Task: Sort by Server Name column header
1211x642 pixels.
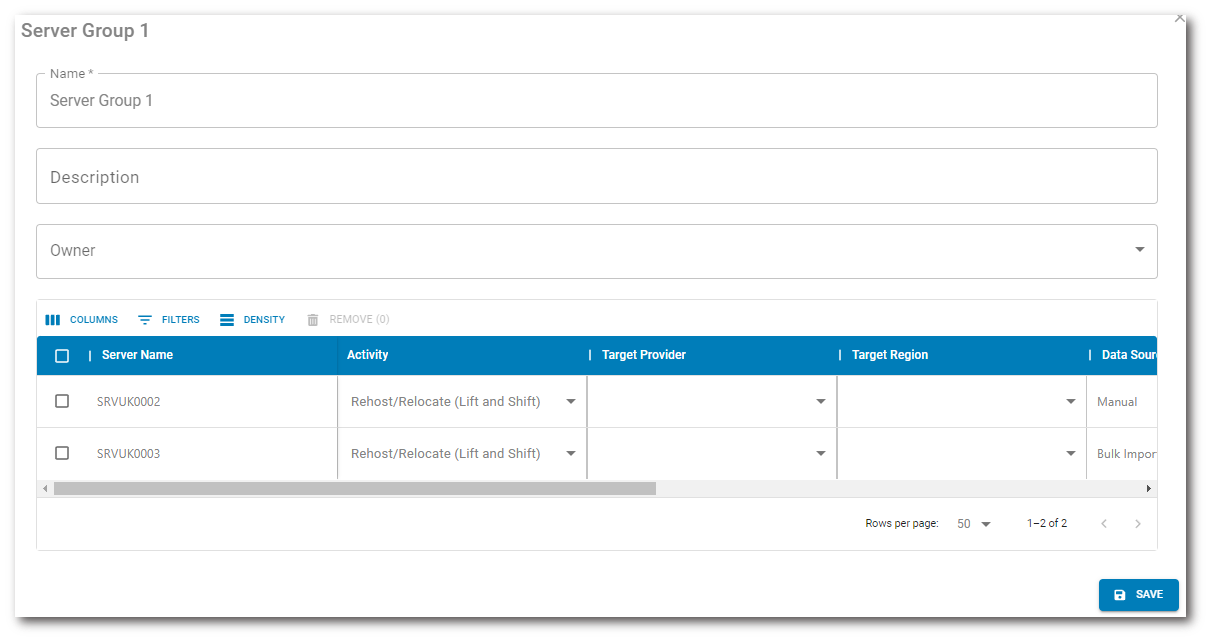Action: pyautogui.click(x=137, y=355)
